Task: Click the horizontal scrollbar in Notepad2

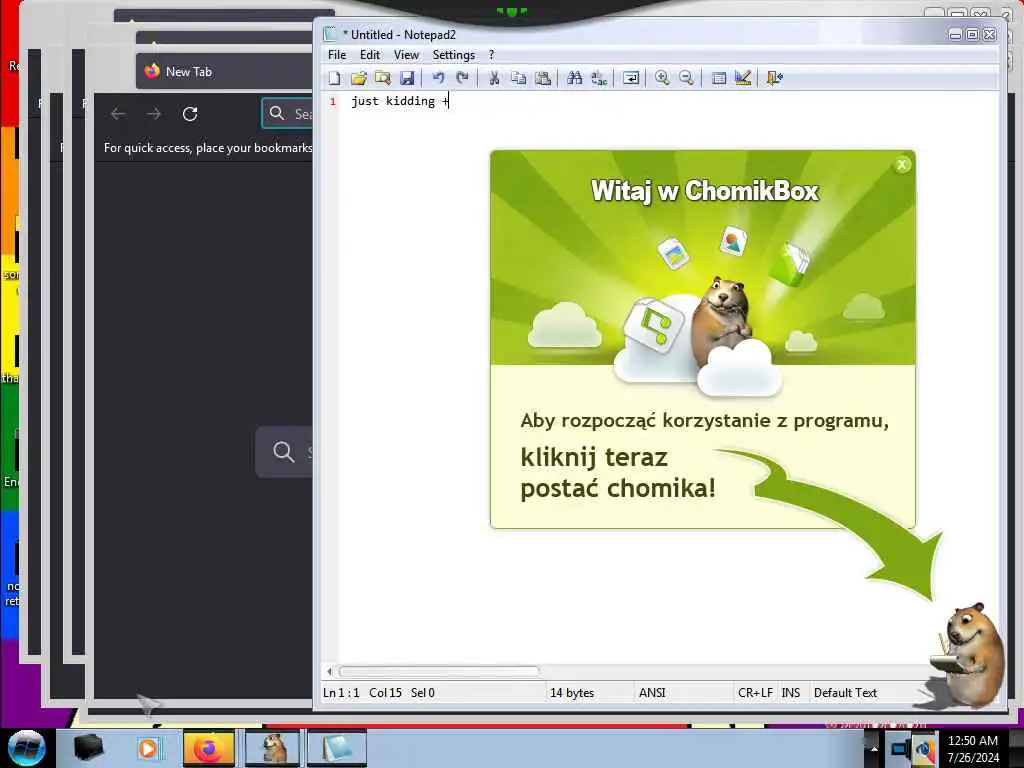Action: pos(439,671)
